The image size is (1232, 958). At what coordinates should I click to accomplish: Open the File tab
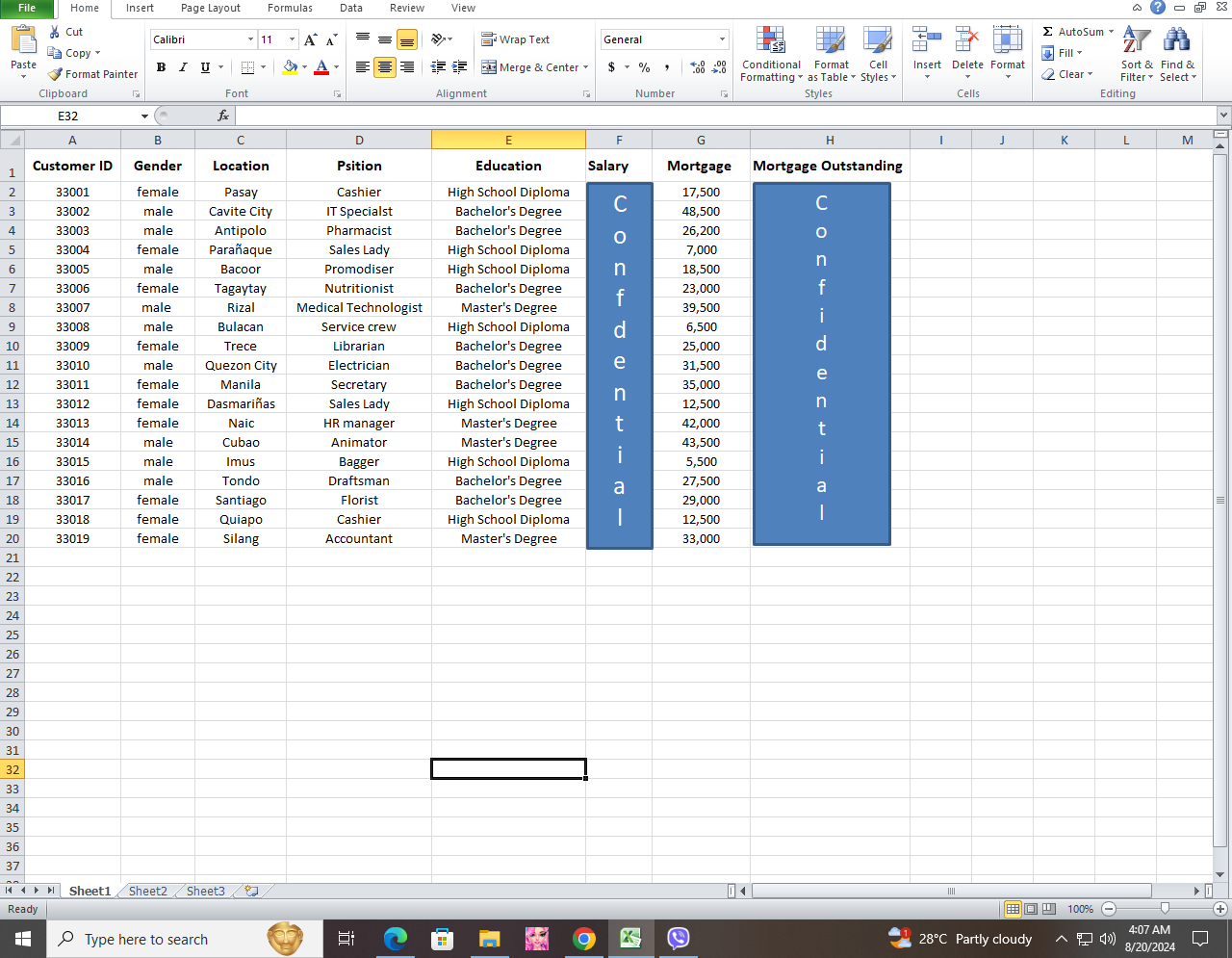point(27,8)
